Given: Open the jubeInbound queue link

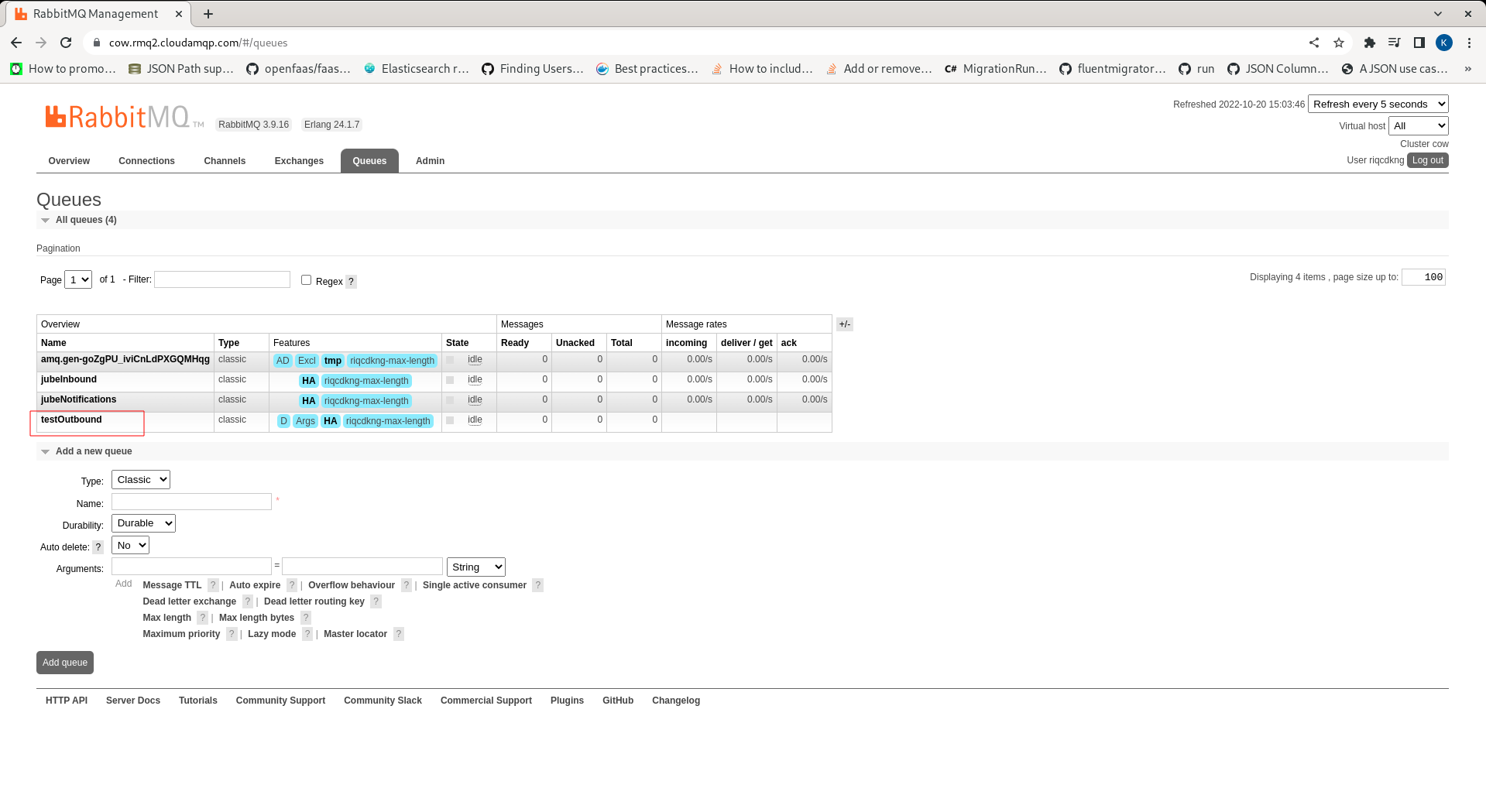Looking at the screenshot, I should pos(69,379).
